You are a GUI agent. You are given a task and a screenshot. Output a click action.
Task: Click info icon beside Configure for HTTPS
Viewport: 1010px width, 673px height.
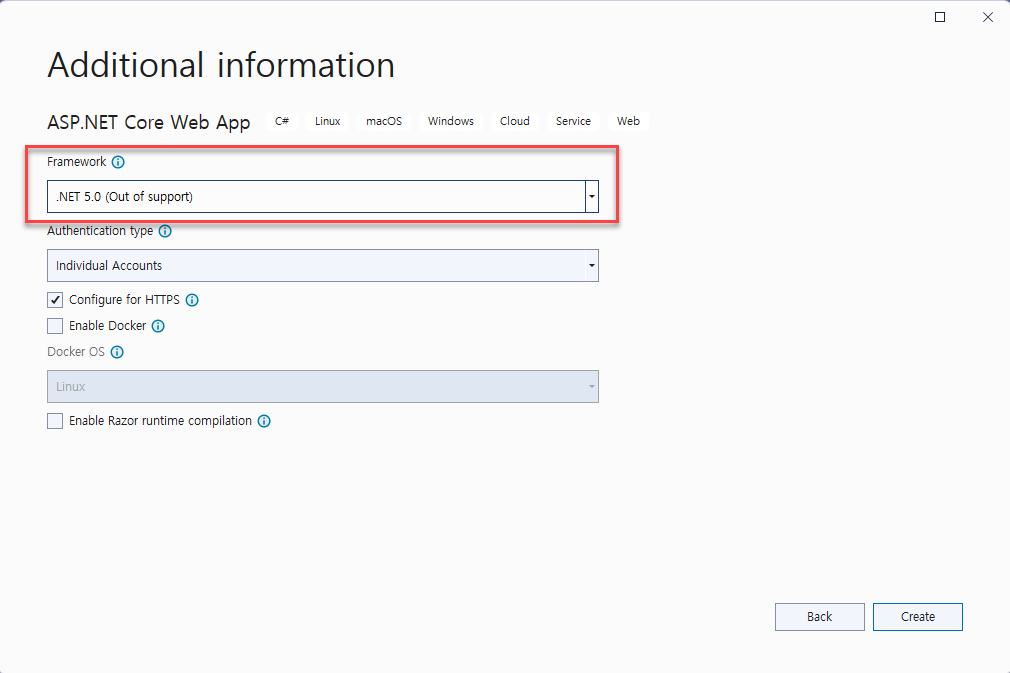click(192, 300)
